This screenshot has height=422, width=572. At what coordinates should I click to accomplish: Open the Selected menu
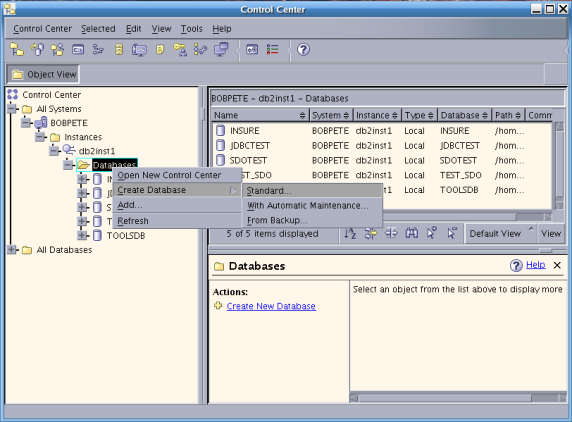(x=98, y=28)
